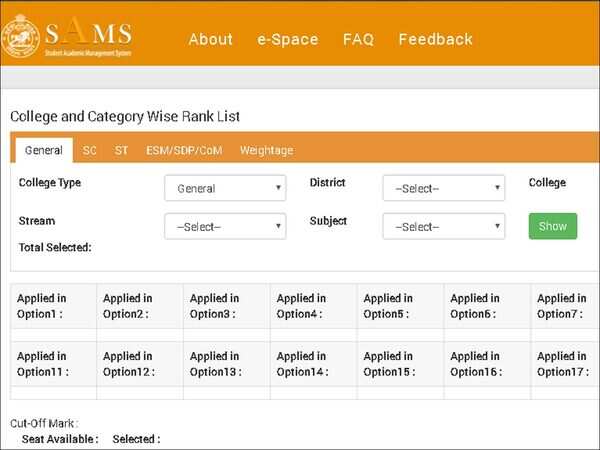The height and width of the screenshot is (450, 600).
Task: Switch to the ST tab
Action: tap(121, 151)
